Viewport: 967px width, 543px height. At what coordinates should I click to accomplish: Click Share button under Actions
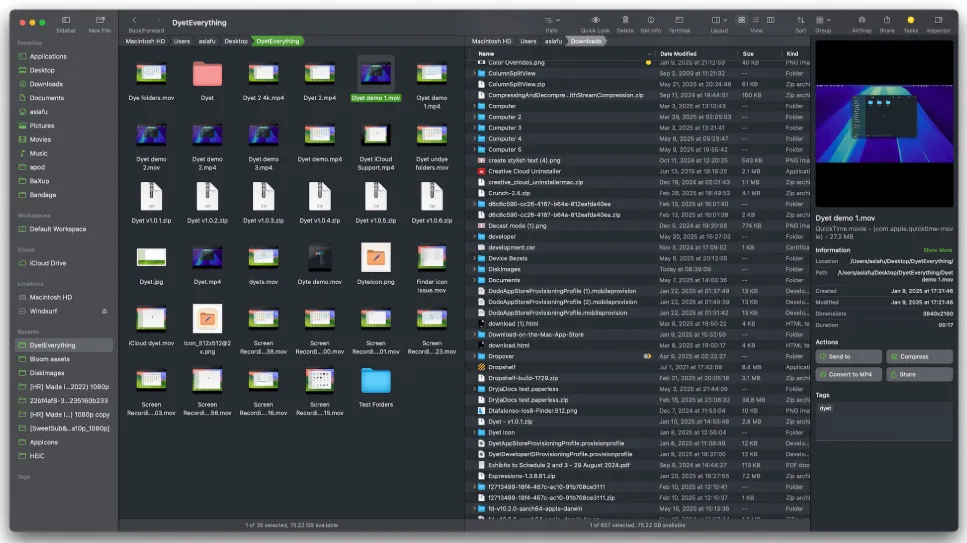(919, 375)
